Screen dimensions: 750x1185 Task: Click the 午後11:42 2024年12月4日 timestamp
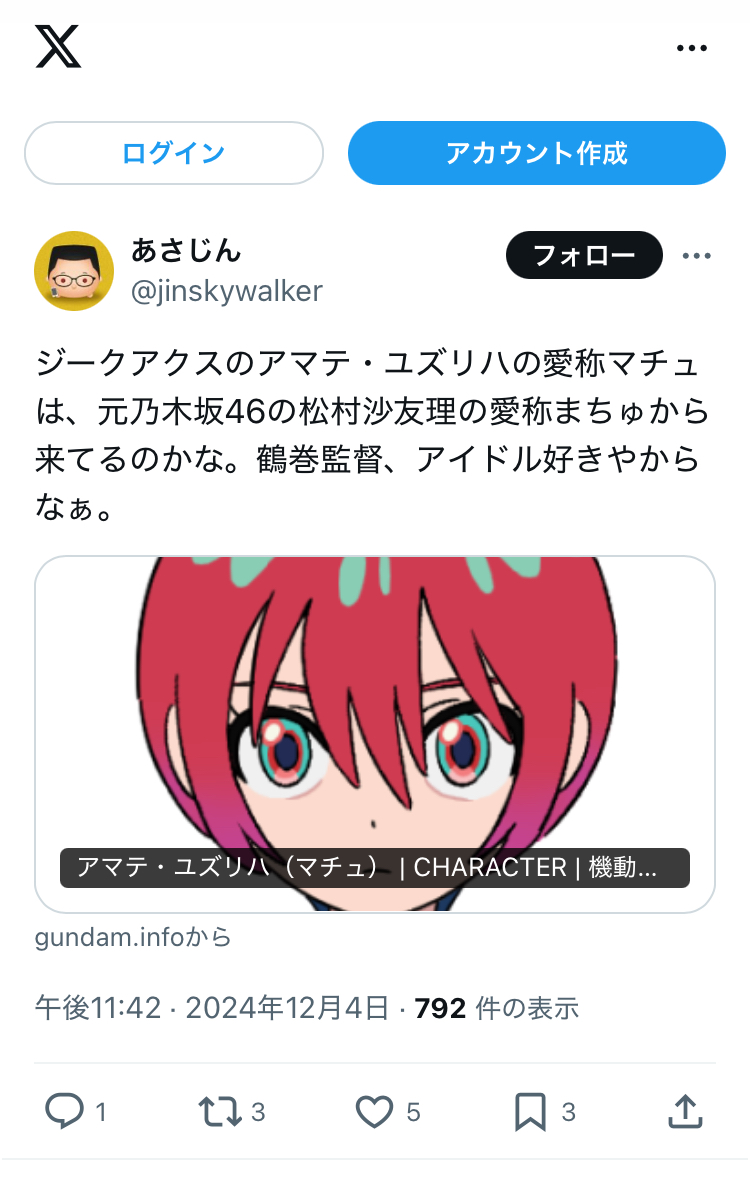tap(212, 1008)
